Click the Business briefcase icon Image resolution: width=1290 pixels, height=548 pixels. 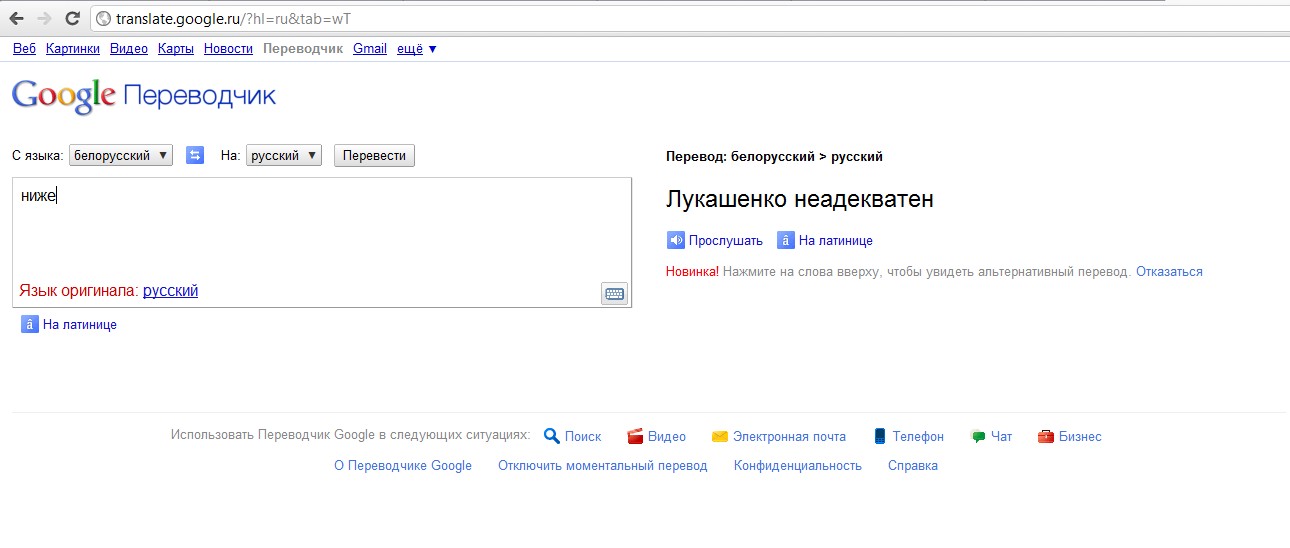coord(1045,436)
